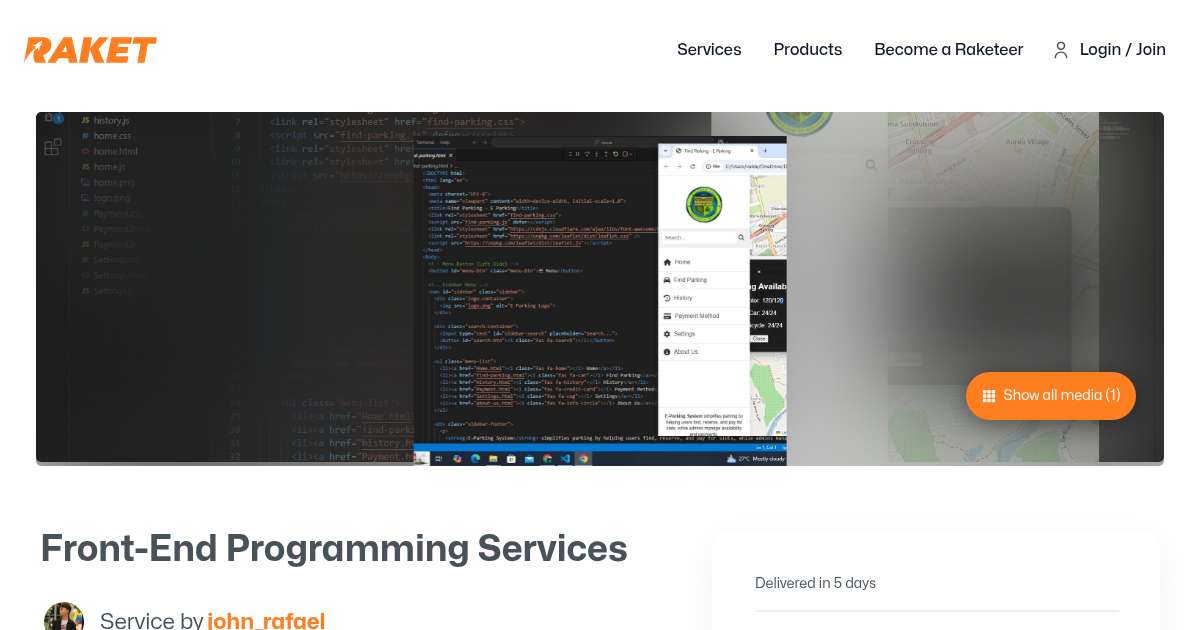Click the gear icon beside Settings
This screenshot has width=1200, height=630.
coord(667,334)
